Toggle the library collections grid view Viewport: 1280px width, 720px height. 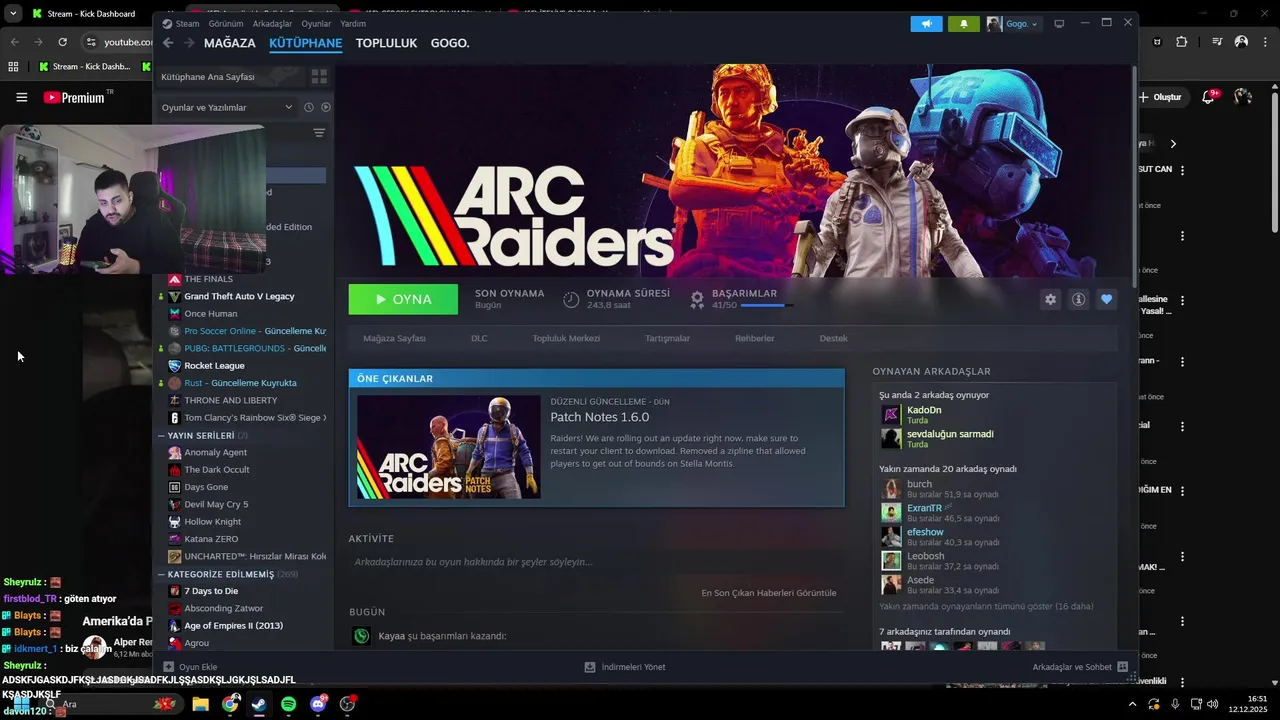point(319,76)
